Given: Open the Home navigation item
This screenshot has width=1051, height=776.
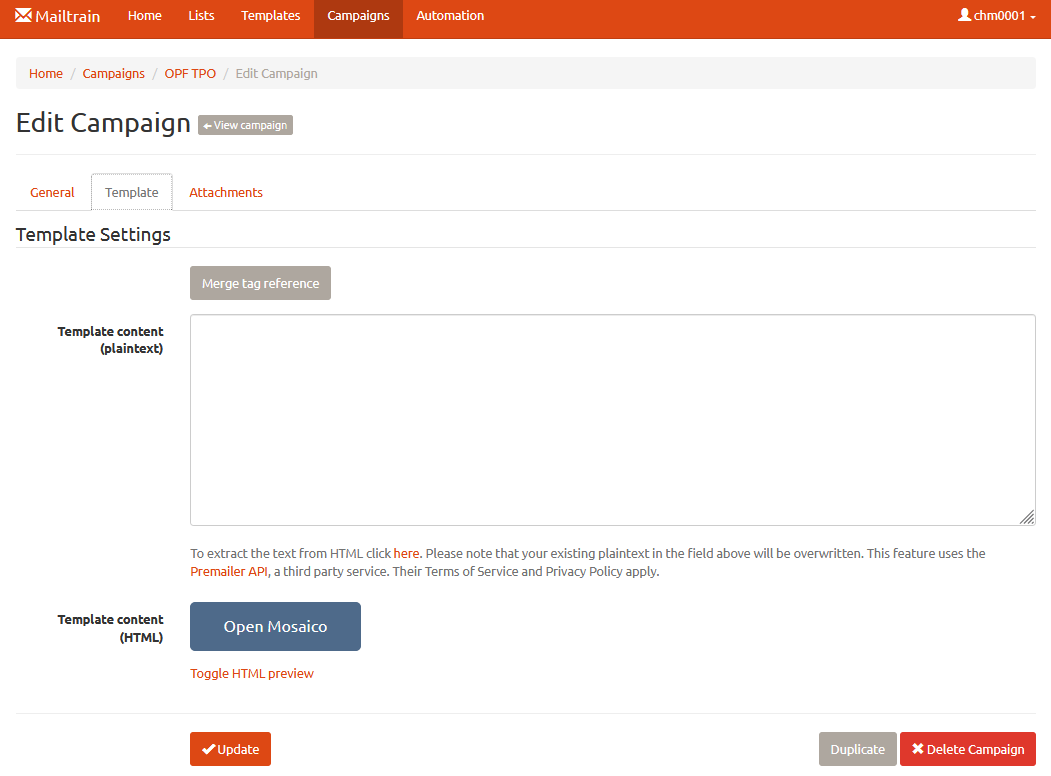Looking at the screenshot, I should pos(145,15).
